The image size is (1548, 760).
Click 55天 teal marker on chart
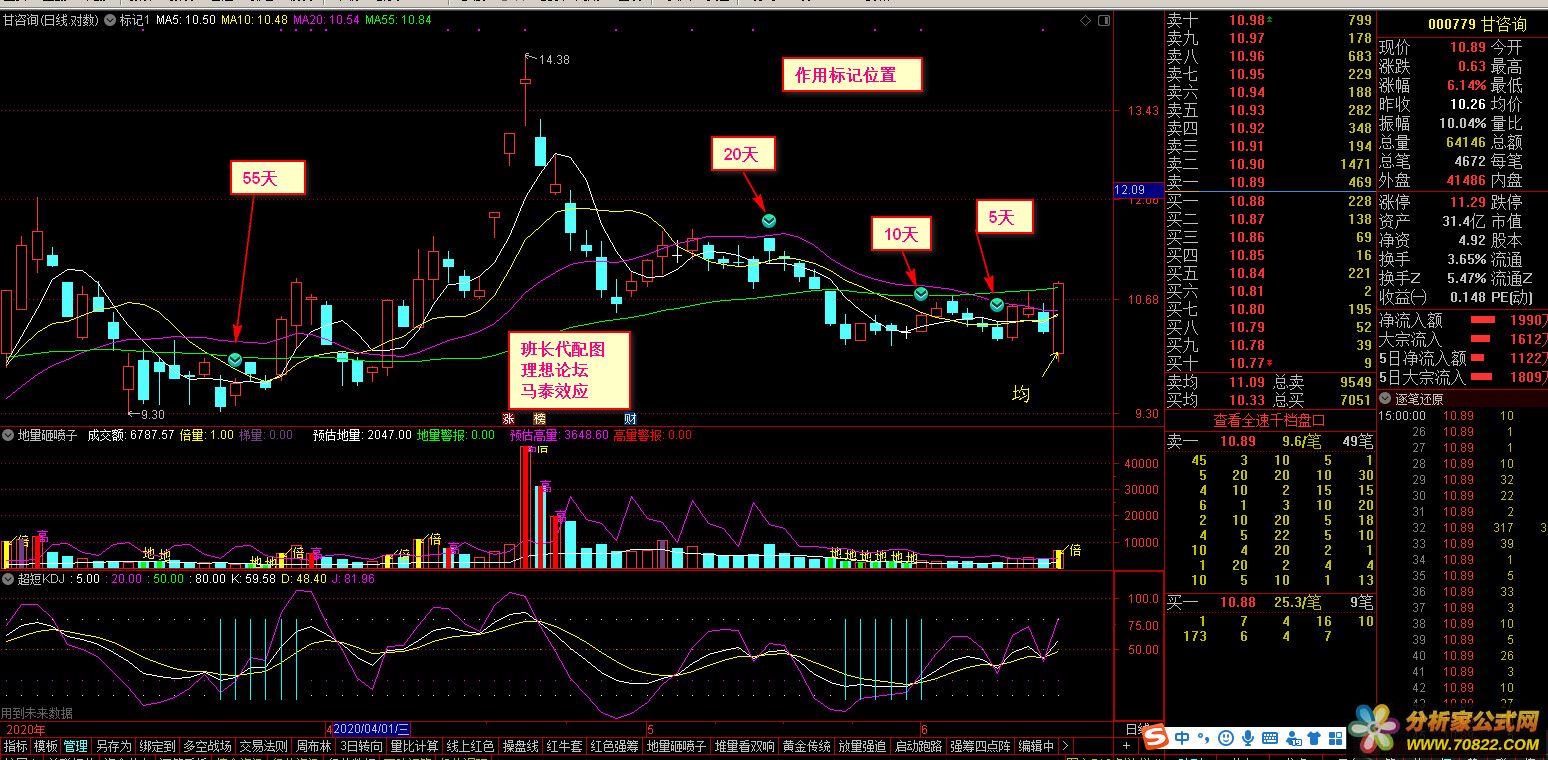(x=235, y=359)
